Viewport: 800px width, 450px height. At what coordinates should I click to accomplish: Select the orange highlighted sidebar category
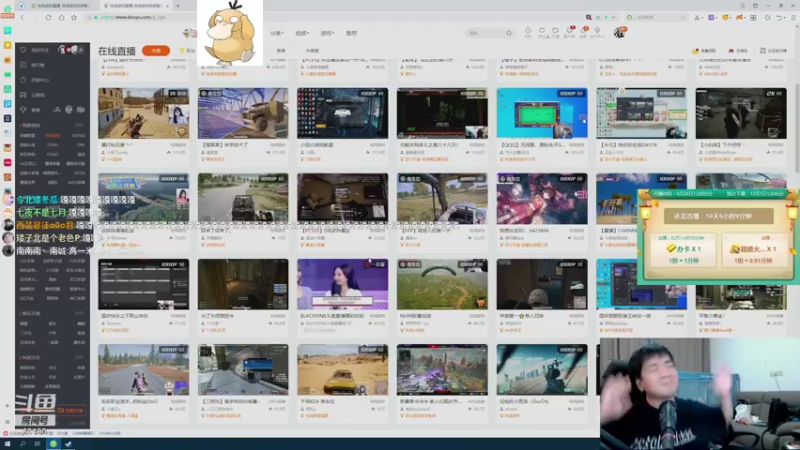pos(52,136)
